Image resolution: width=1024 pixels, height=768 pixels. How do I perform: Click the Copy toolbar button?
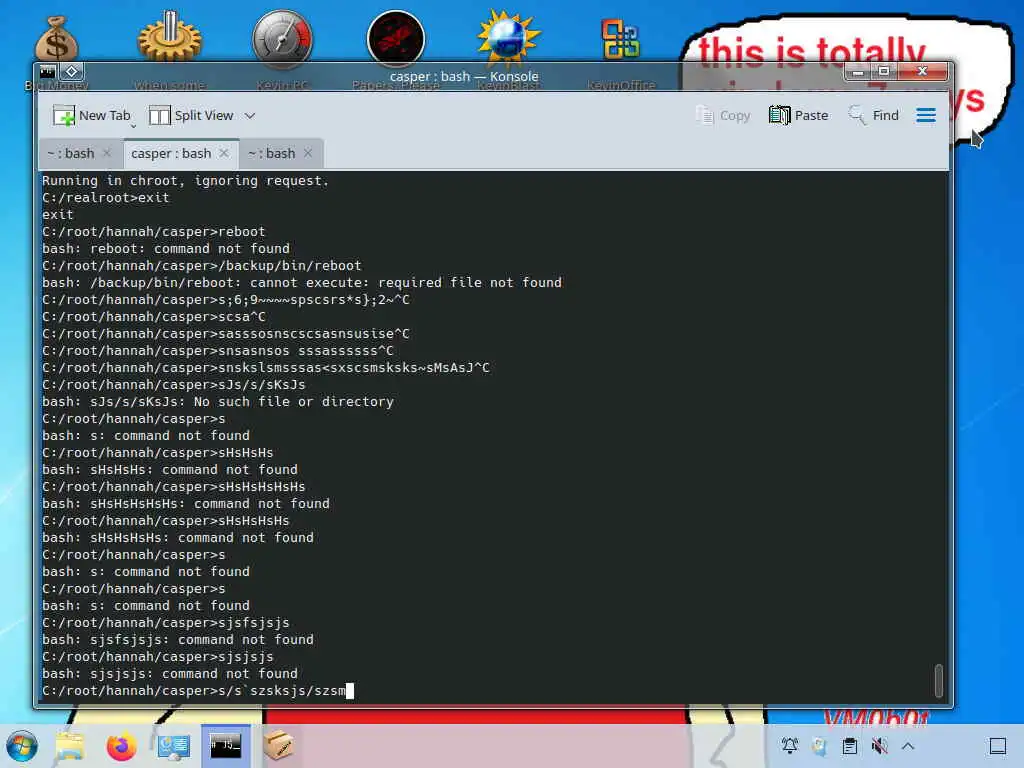pos(723,116)
